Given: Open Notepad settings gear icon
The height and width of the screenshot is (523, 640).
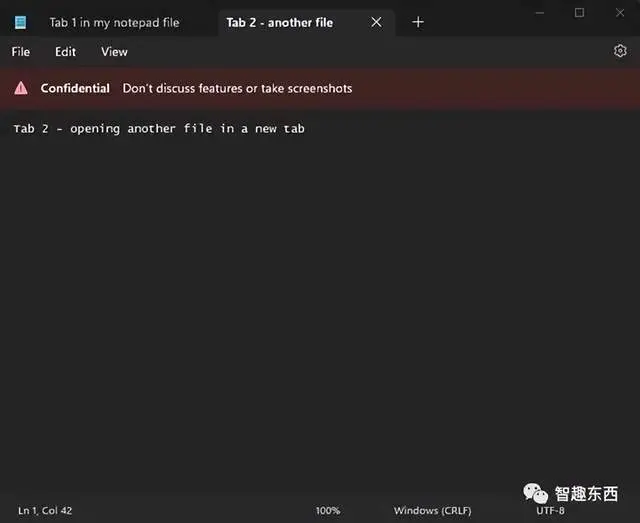Looking at the screenshot, I should (620, 51).
